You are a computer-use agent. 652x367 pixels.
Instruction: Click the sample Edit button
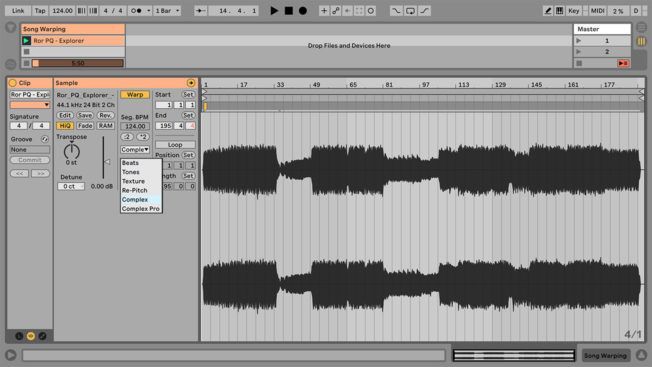point(65,115)
